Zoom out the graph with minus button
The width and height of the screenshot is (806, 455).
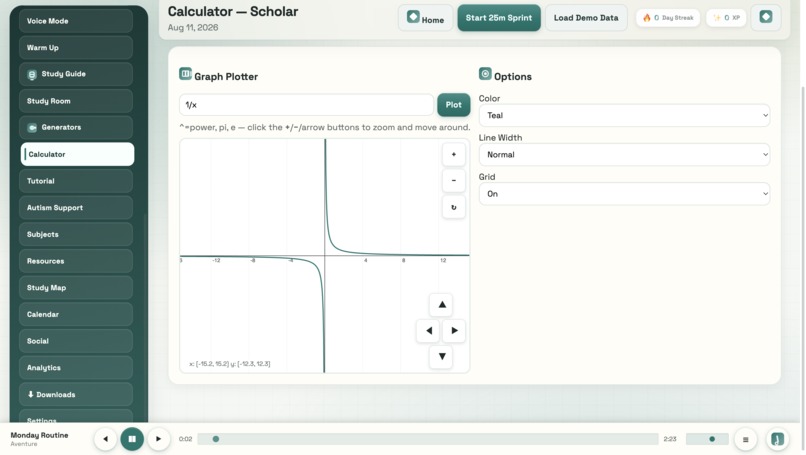click(453, 180)
